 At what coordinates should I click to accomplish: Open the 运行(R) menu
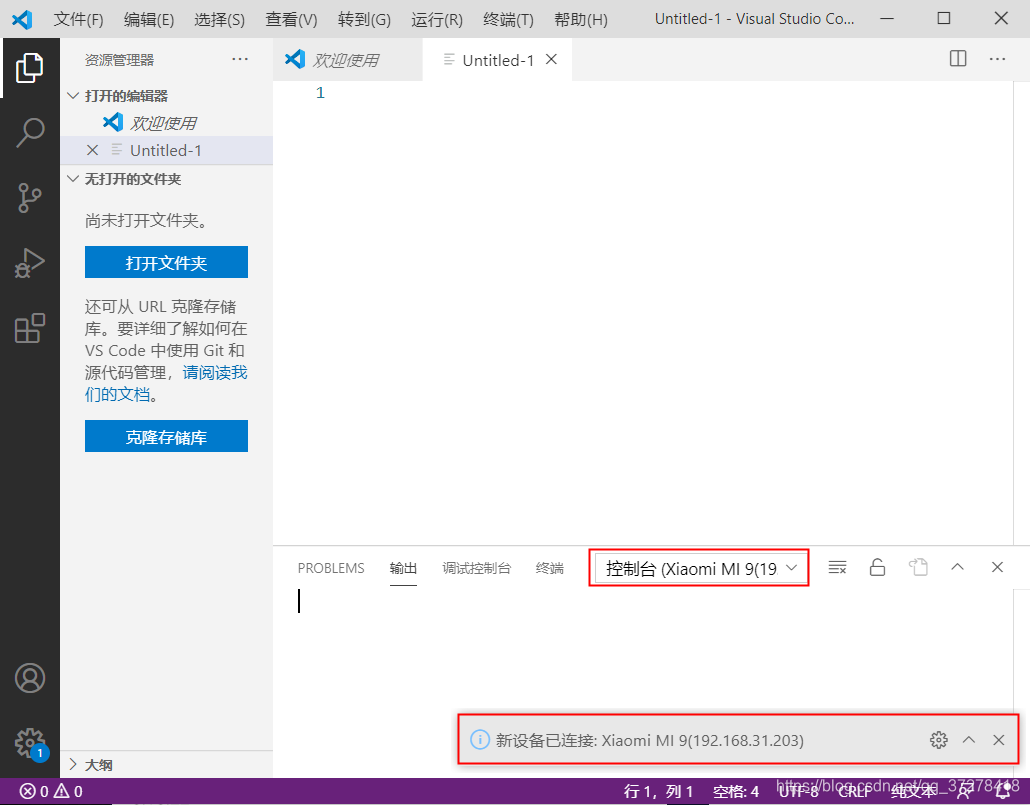[437, 20]
